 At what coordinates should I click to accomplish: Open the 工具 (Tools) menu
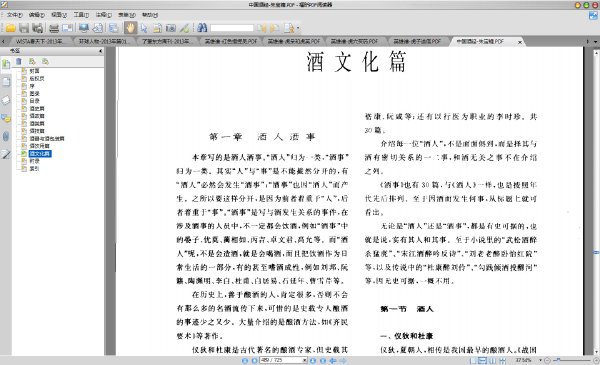(x=81, y=15)
